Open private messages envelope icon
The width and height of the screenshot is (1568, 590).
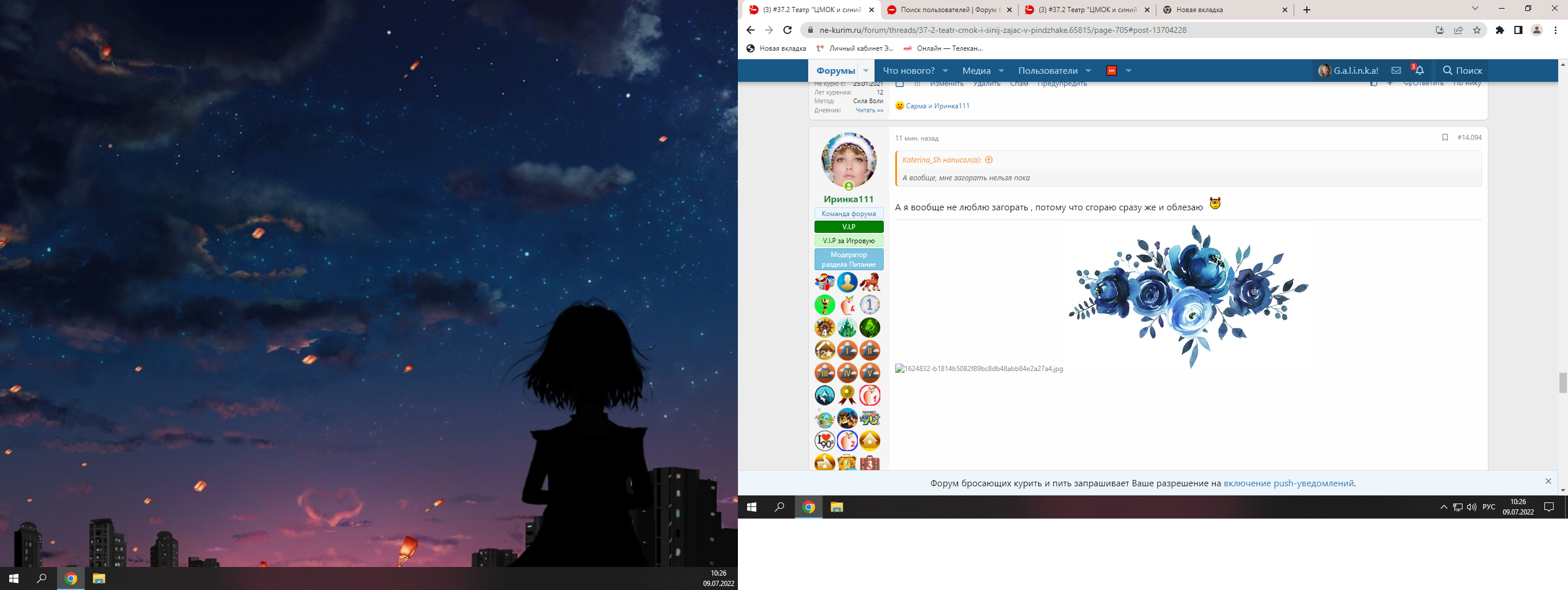(1396, 70)
